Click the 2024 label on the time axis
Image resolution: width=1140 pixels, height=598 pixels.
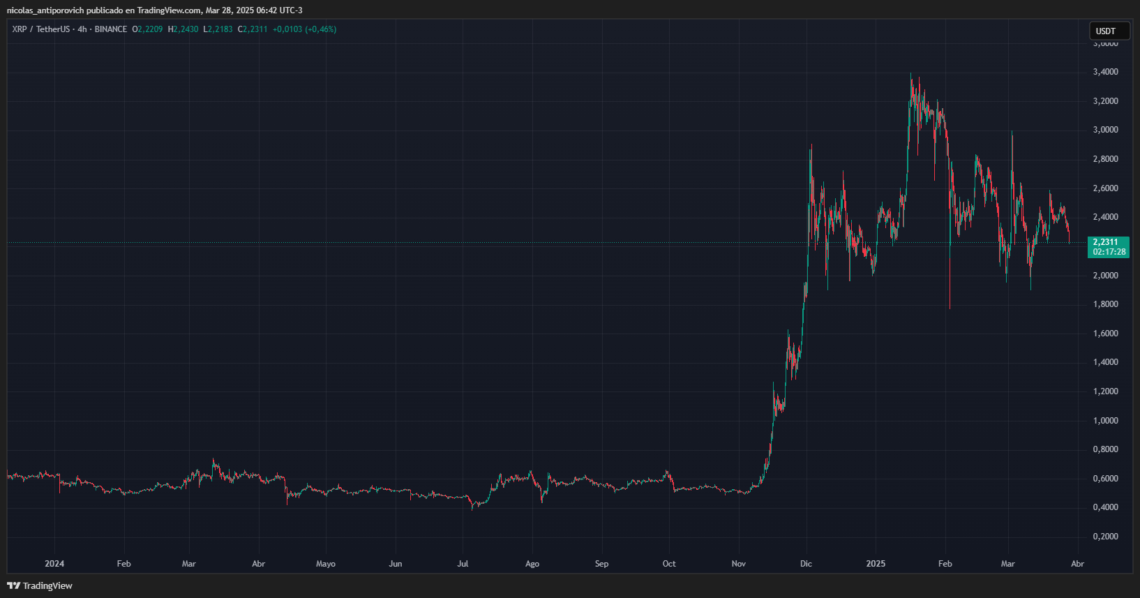point(55,563)
